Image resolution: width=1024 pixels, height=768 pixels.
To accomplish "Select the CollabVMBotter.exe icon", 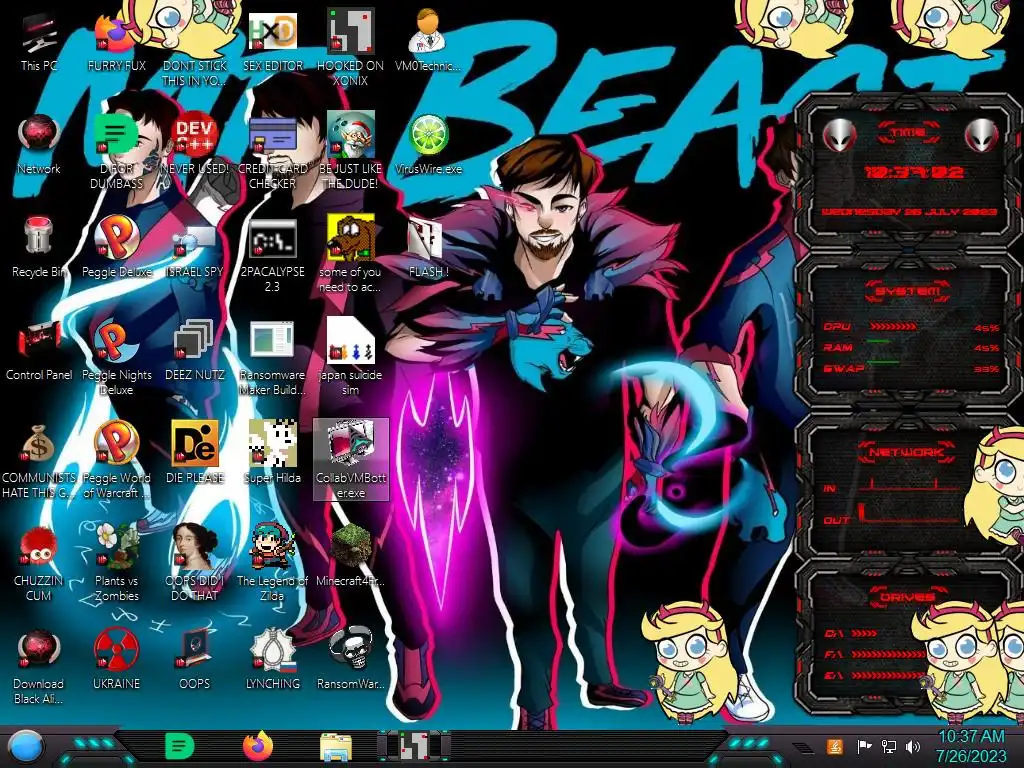I will [351, 460].
